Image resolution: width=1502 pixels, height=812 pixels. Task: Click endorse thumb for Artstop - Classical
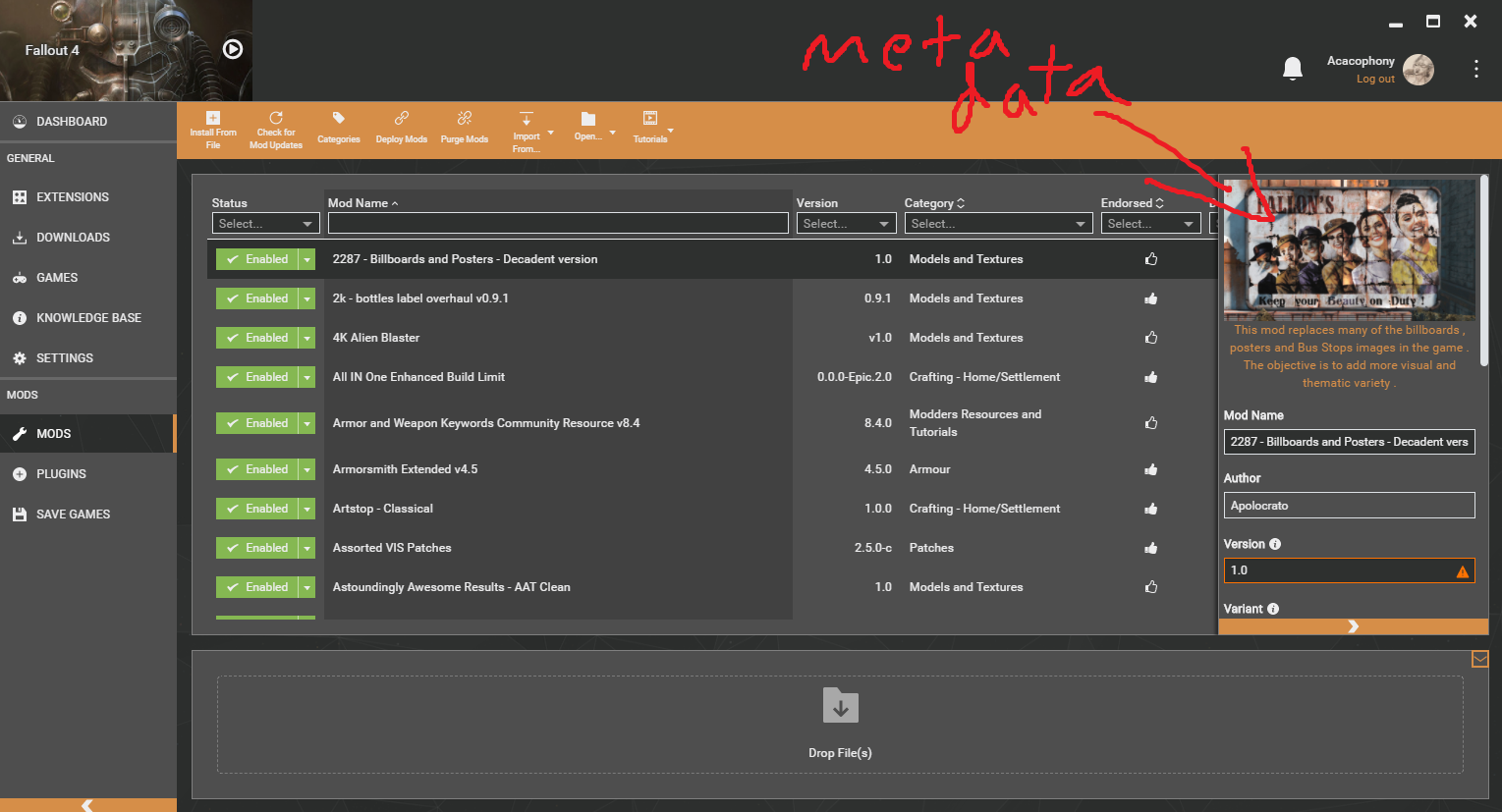1151,509
